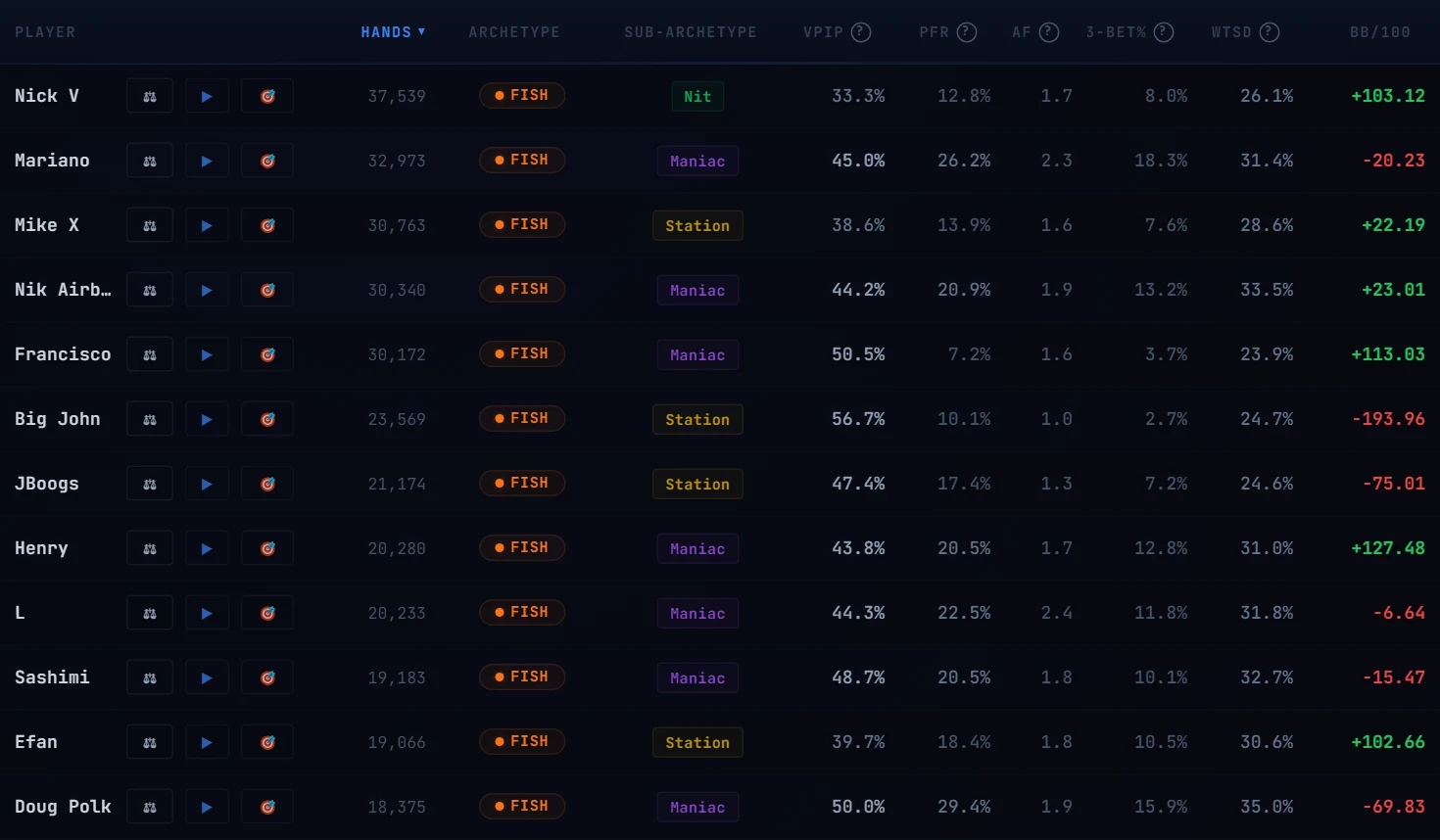
Task: Click the 3-BET% help icon
Action: point(1164,32)
